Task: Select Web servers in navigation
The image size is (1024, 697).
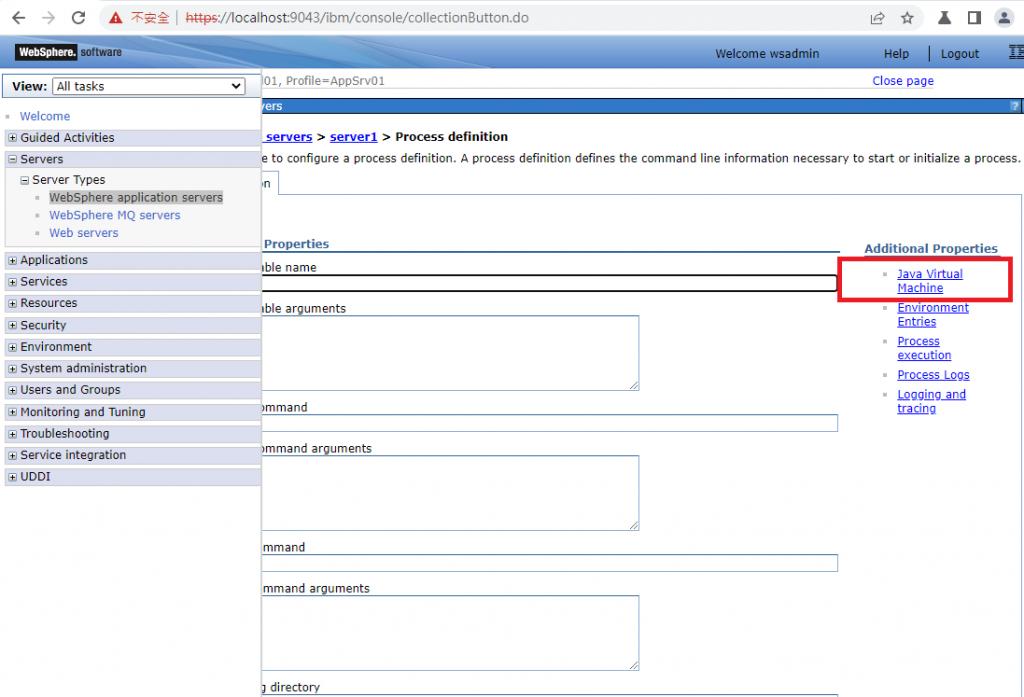Action: [84, 233]
